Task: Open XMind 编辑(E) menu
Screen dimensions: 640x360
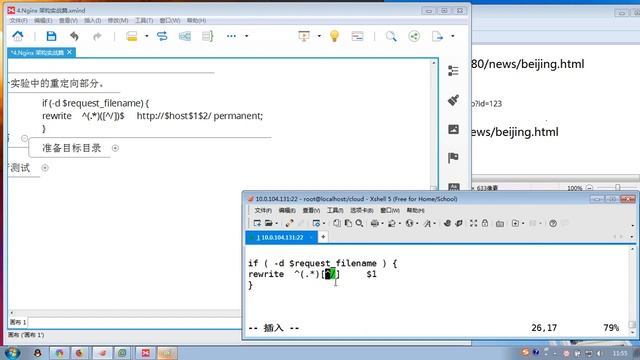Action: (x=43, y=20)
